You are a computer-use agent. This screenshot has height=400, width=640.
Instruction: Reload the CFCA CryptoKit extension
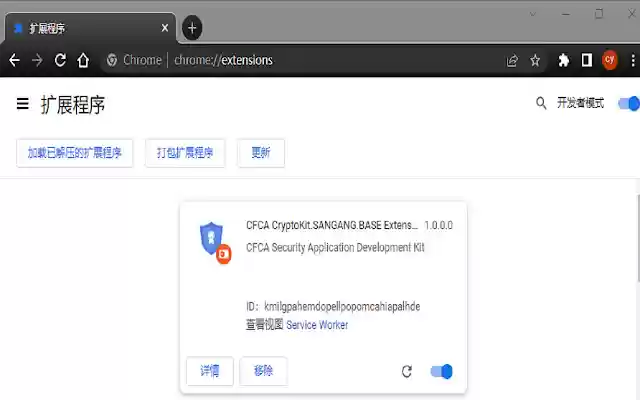click(x=407, y=371)
